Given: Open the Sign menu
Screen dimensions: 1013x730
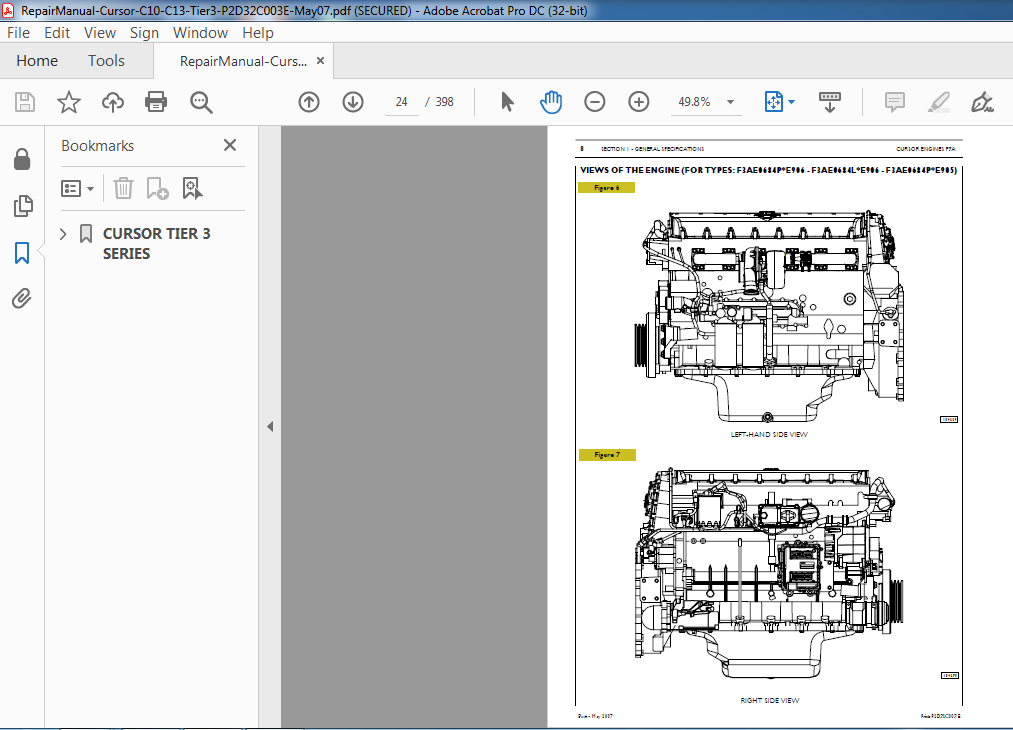Looking at the screenshot, I should tap(144, 32).
